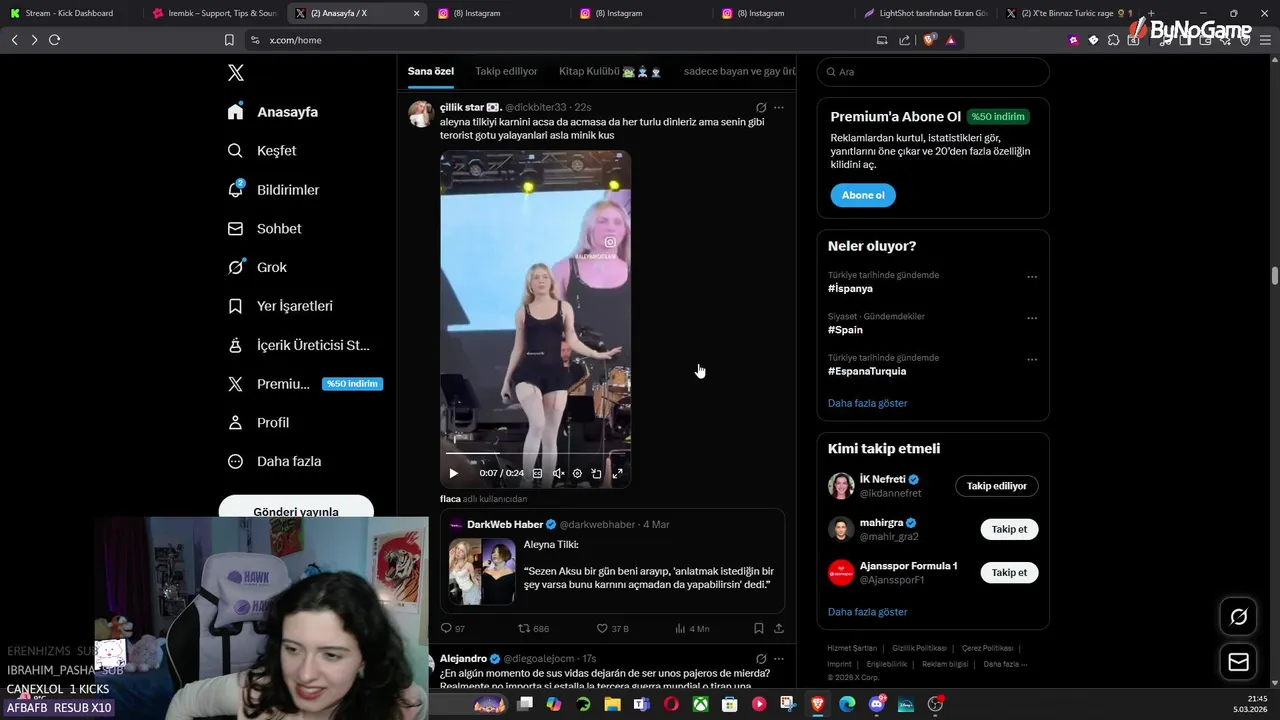Open File Explorer from taskbar
The image size is (1280, 720).
612,704
